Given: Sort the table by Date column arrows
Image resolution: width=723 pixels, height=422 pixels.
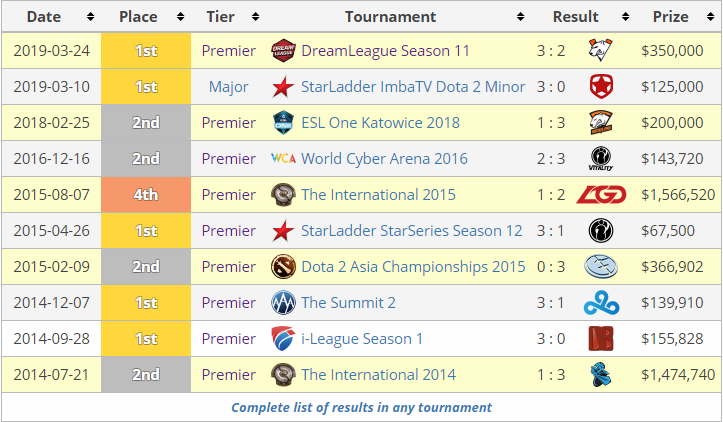Looking at the screenshot, I should click(x=90, y=17).
